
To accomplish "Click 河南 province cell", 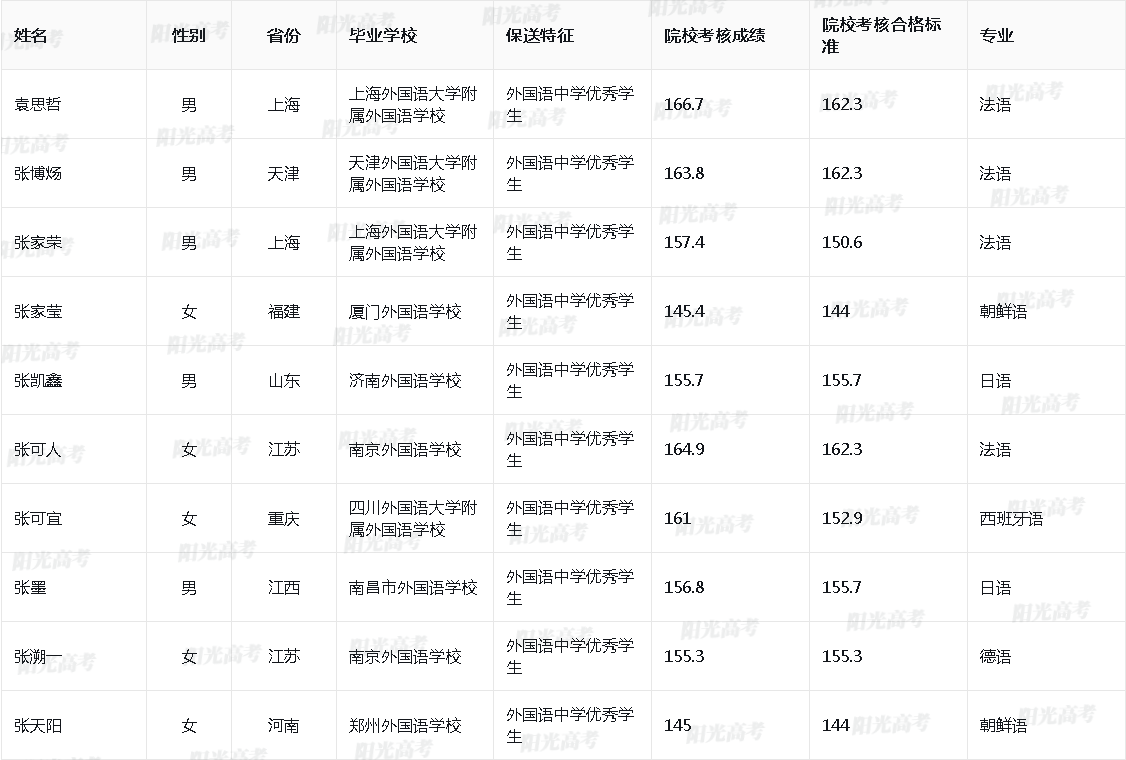I will pos(283,725).
